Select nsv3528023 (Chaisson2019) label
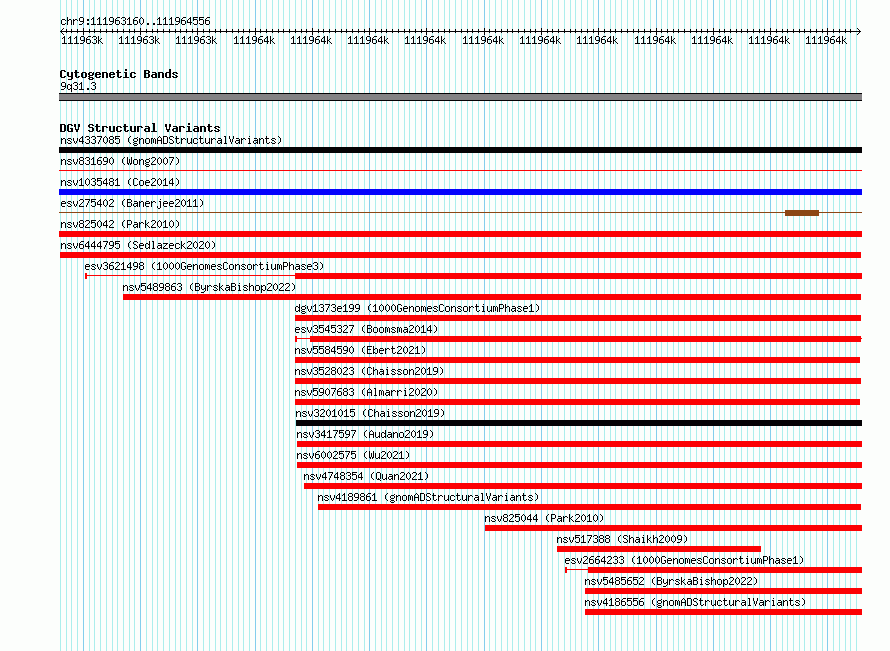 tap(369, 371)
